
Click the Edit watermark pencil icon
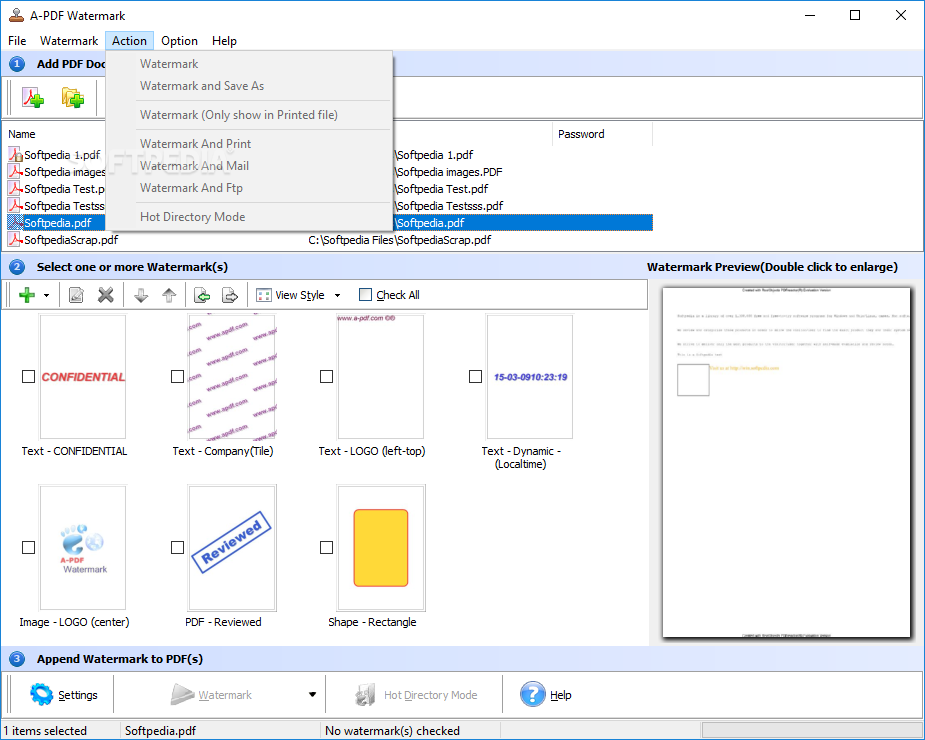pyautogui.click(x=76, y=294)
